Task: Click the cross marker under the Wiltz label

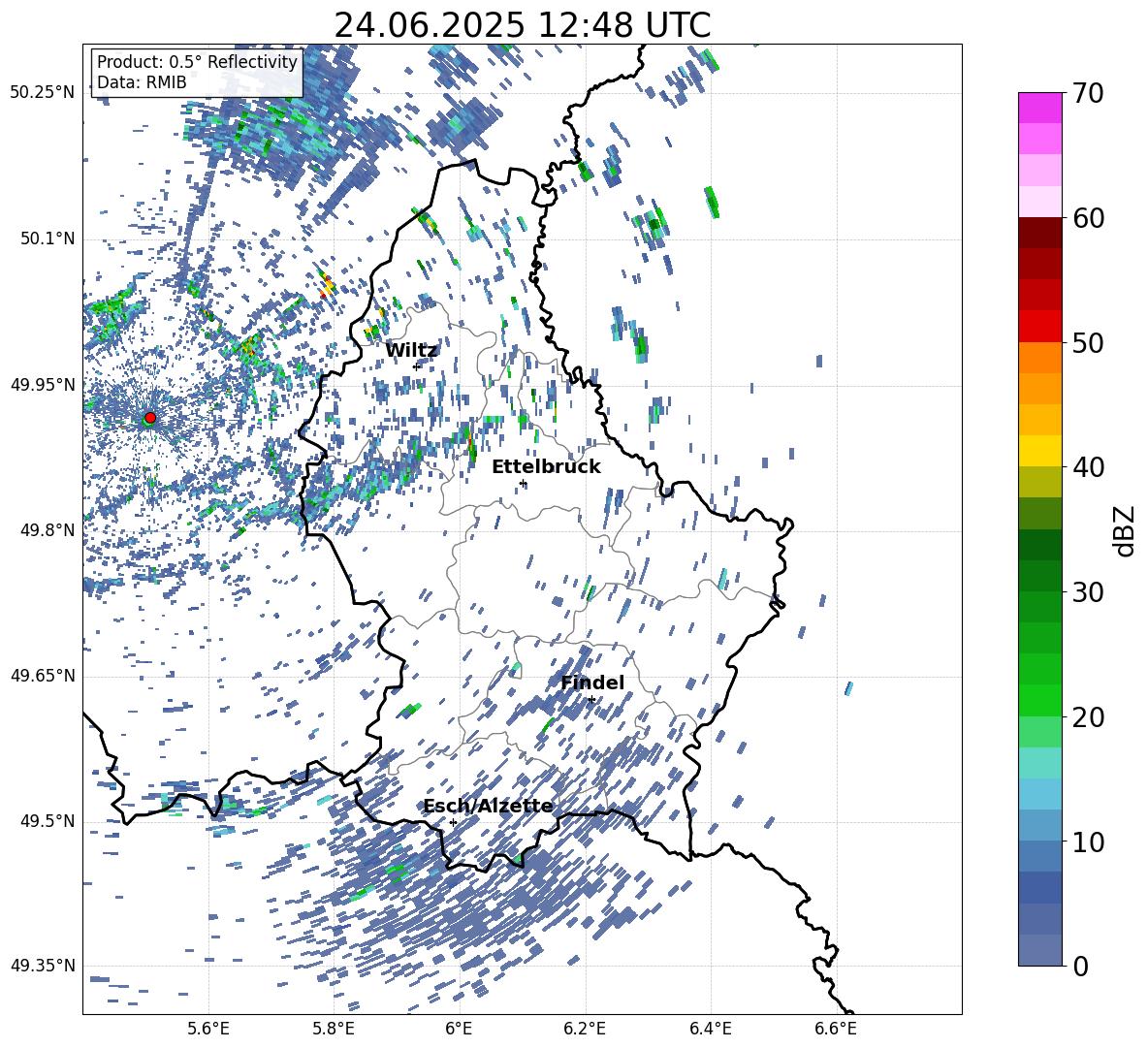Action: coord(416,366)
